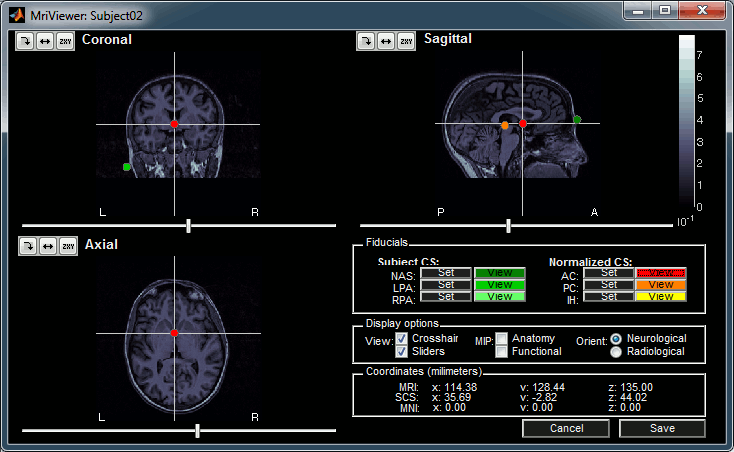Click the red fiducial marker in Axial view
The height and width of the screenshot is (452, 734).
click(x=174, y=331)
